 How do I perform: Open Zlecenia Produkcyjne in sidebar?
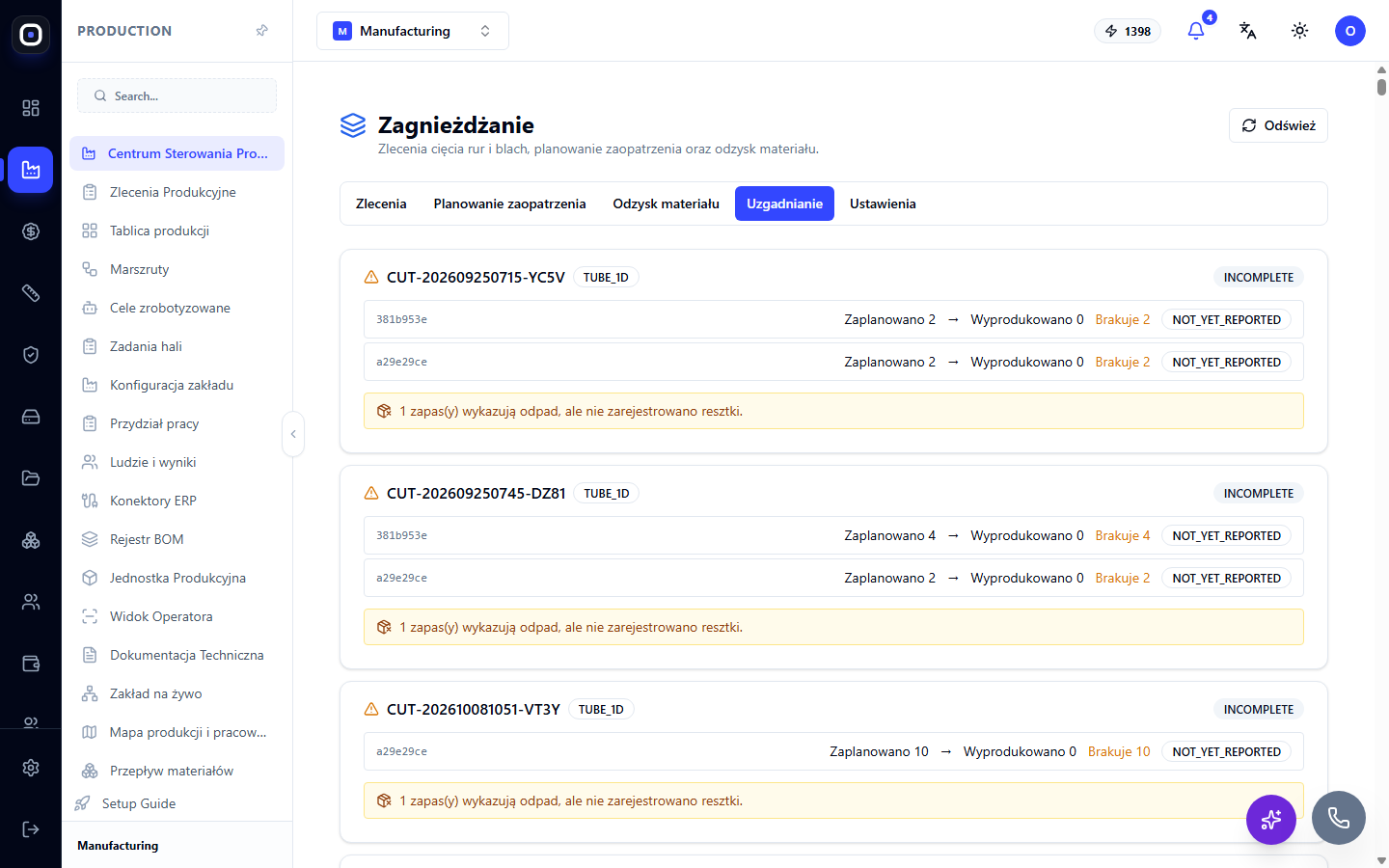coord(177,192)
